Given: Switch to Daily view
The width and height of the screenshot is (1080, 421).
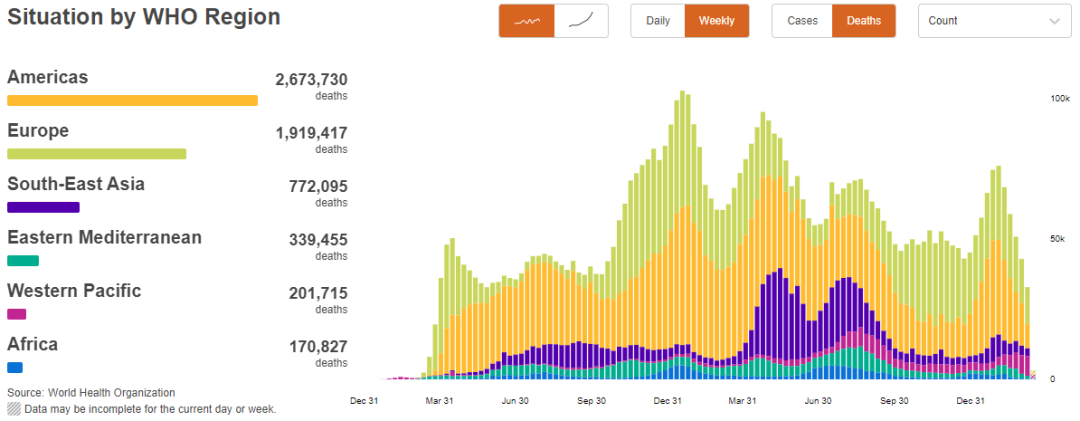Looking at the screenshot, I should (658, 21).
